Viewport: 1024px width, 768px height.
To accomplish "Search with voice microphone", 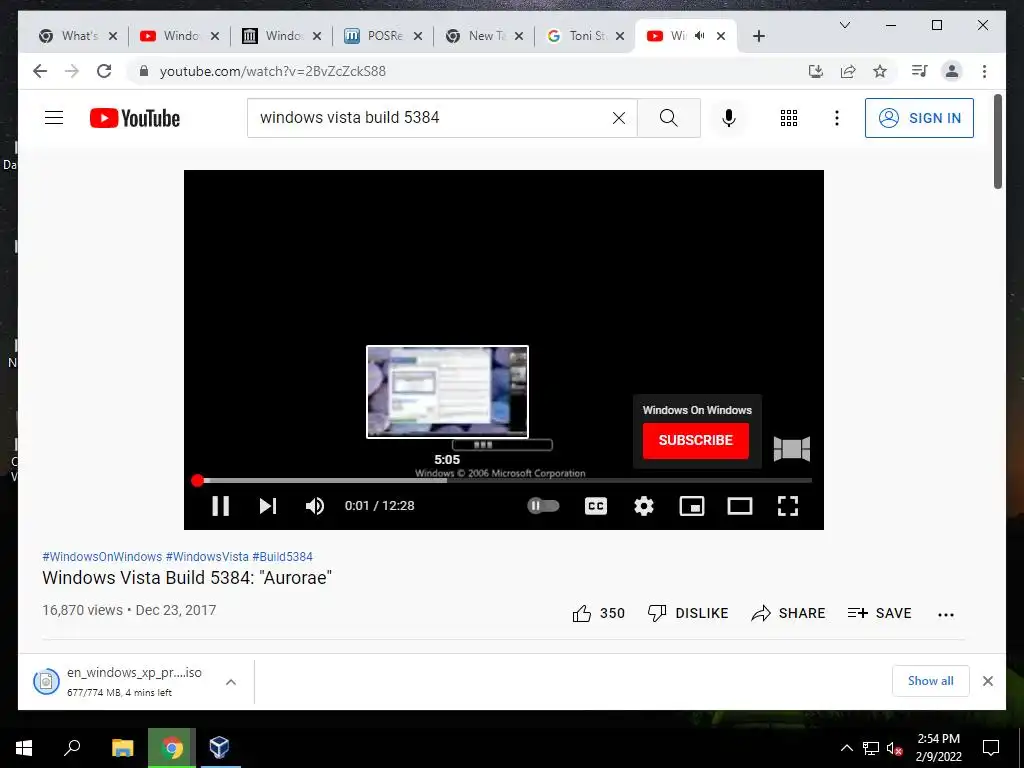I will (x=729, y=118).
